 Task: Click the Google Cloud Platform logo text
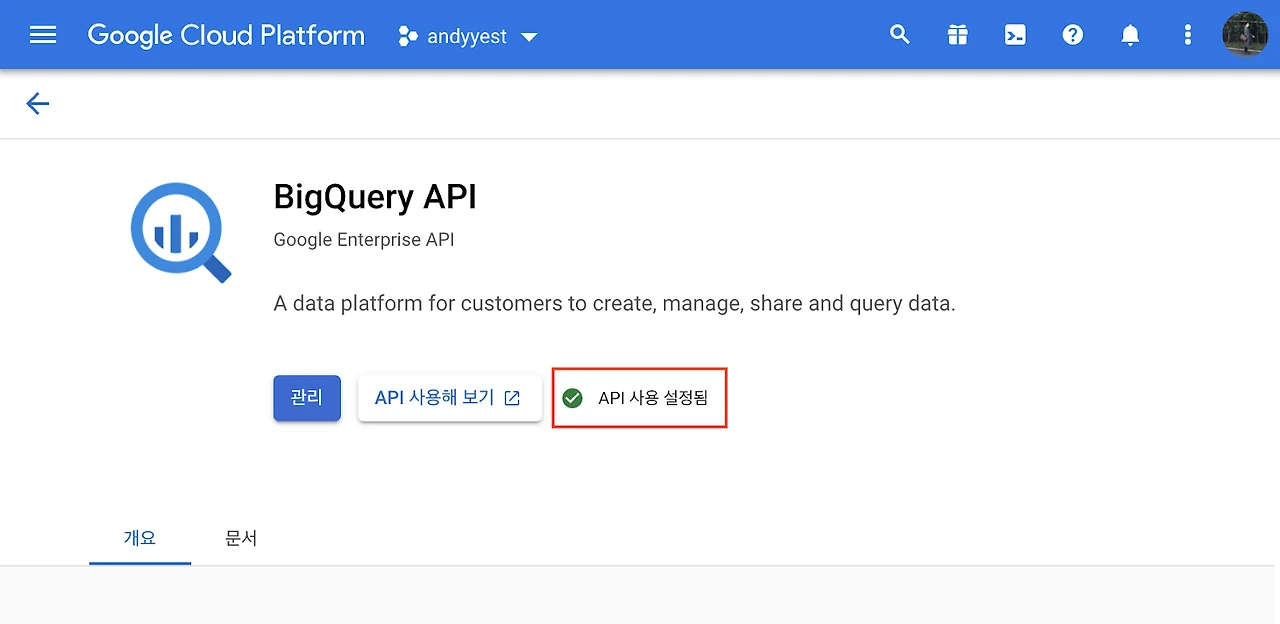coord(226,36)
